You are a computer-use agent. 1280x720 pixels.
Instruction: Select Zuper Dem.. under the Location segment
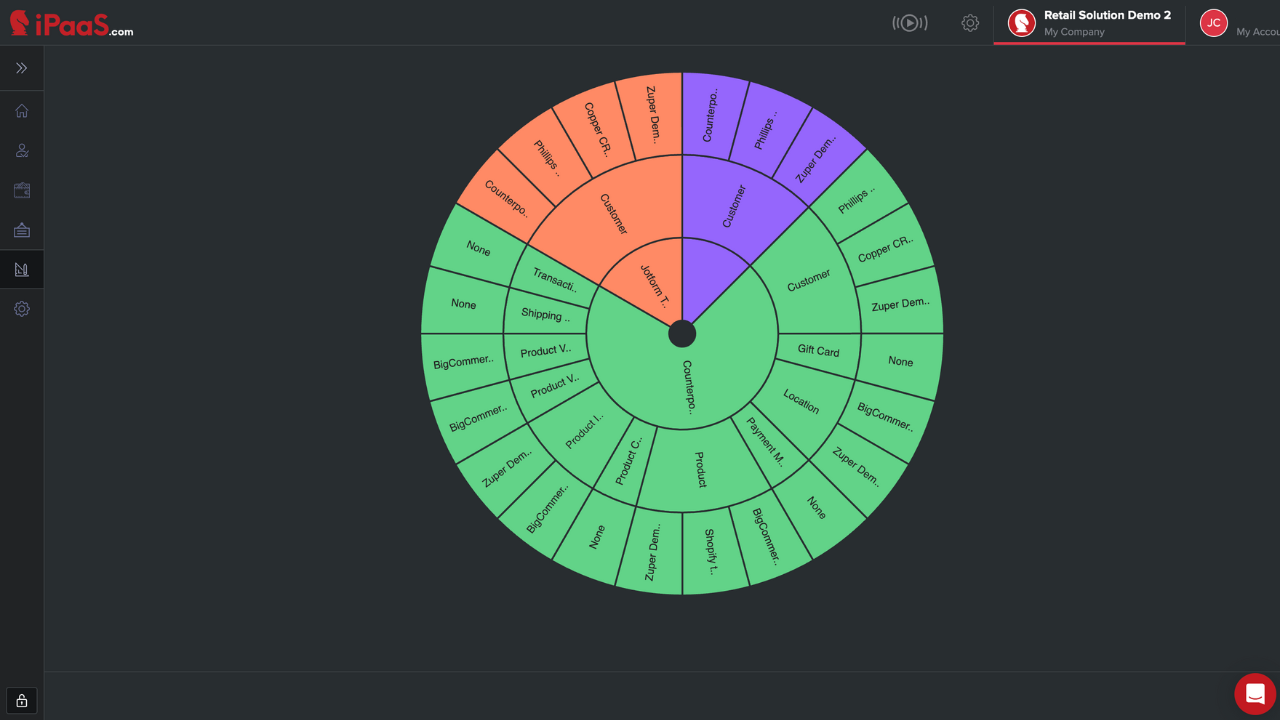pyautogui.click(x=857, y=468)
